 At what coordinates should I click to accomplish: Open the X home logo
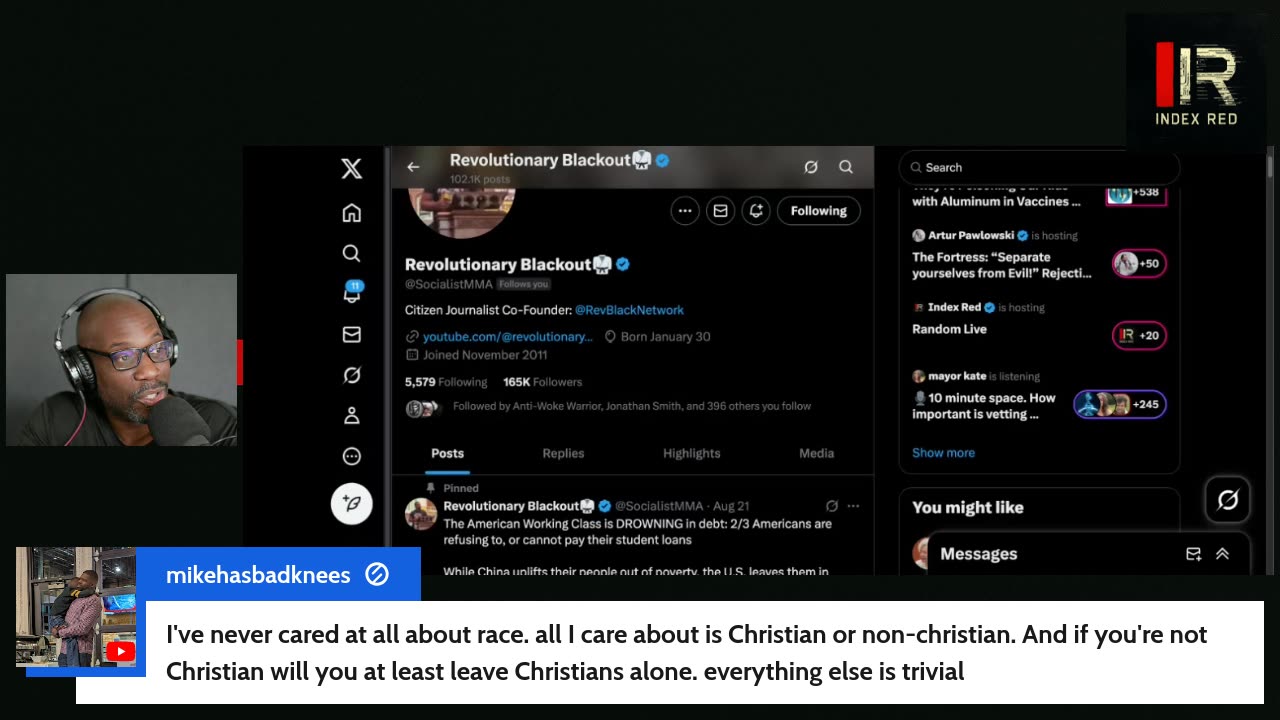(351, 168)
